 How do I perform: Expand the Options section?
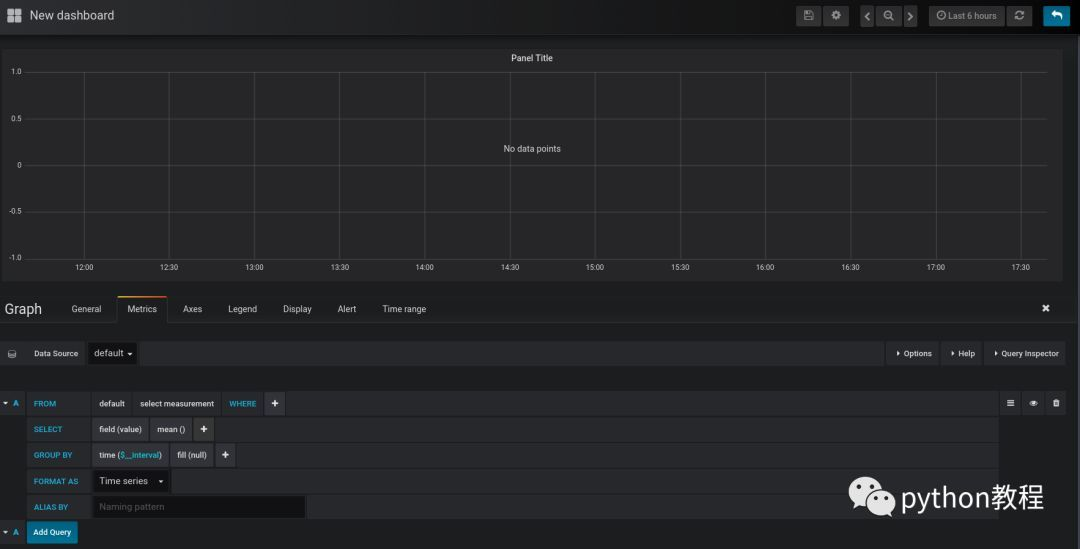(x=913, y=353)
